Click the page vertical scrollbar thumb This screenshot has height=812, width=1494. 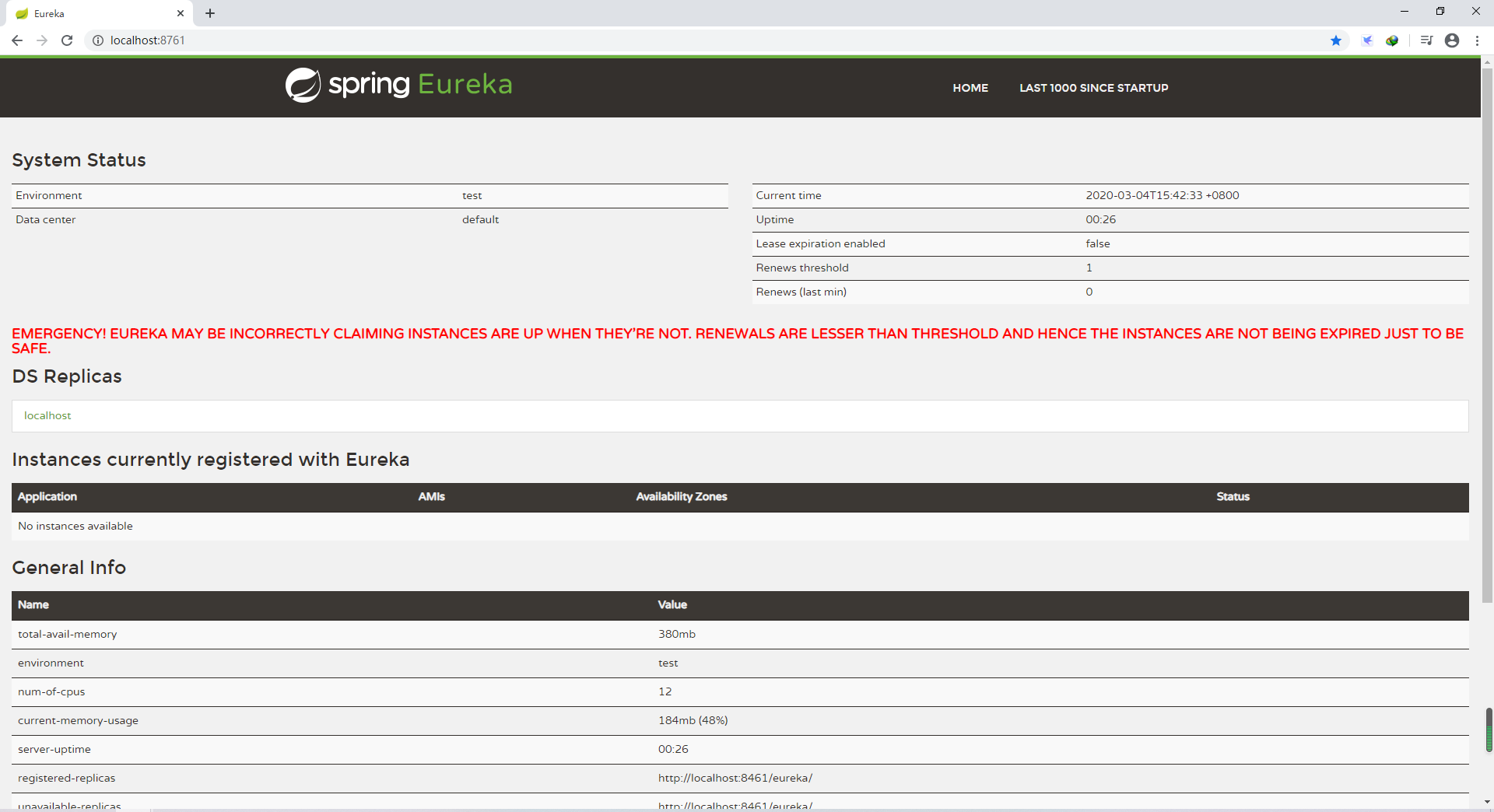1487,334
